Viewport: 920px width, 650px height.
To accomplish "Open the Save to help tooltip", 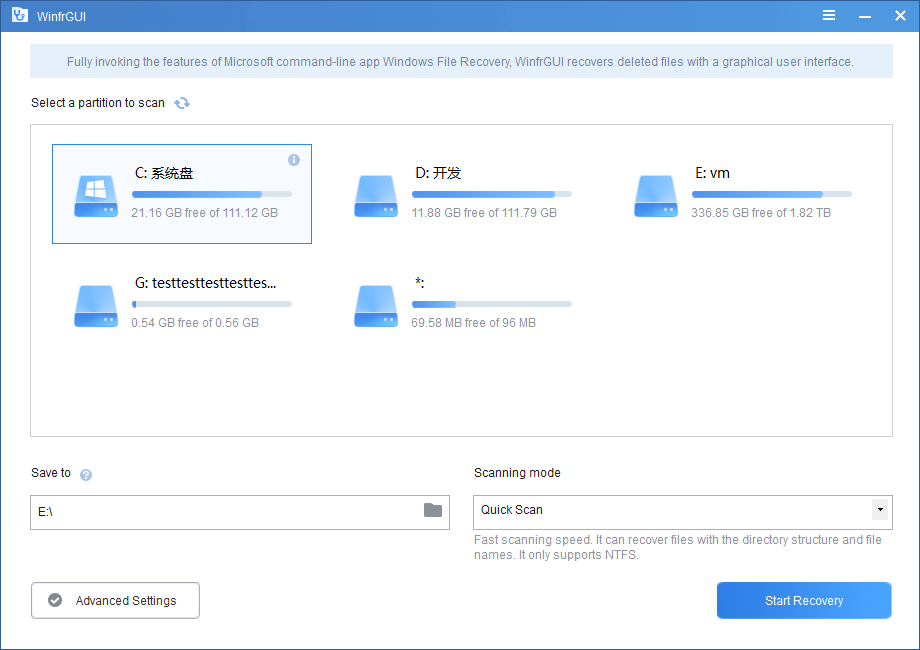I will coord(85,474).
